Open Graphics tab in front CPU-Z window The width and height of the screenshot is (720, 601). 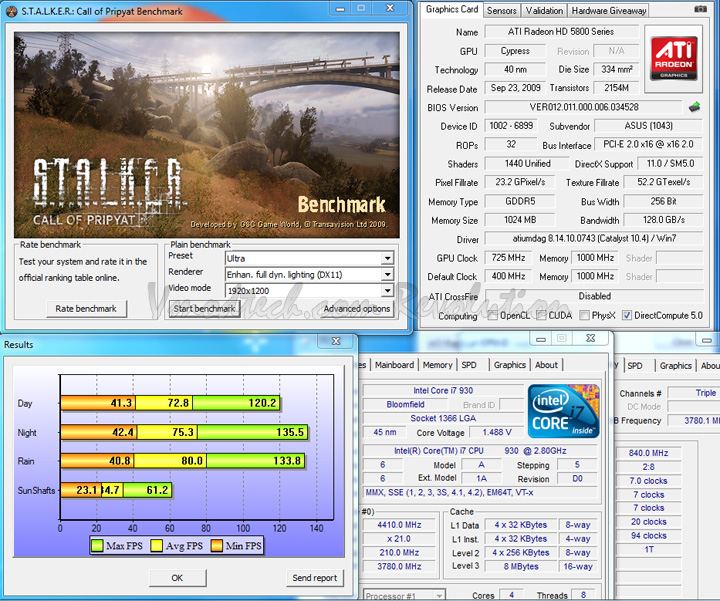click(x=510, y=365)
